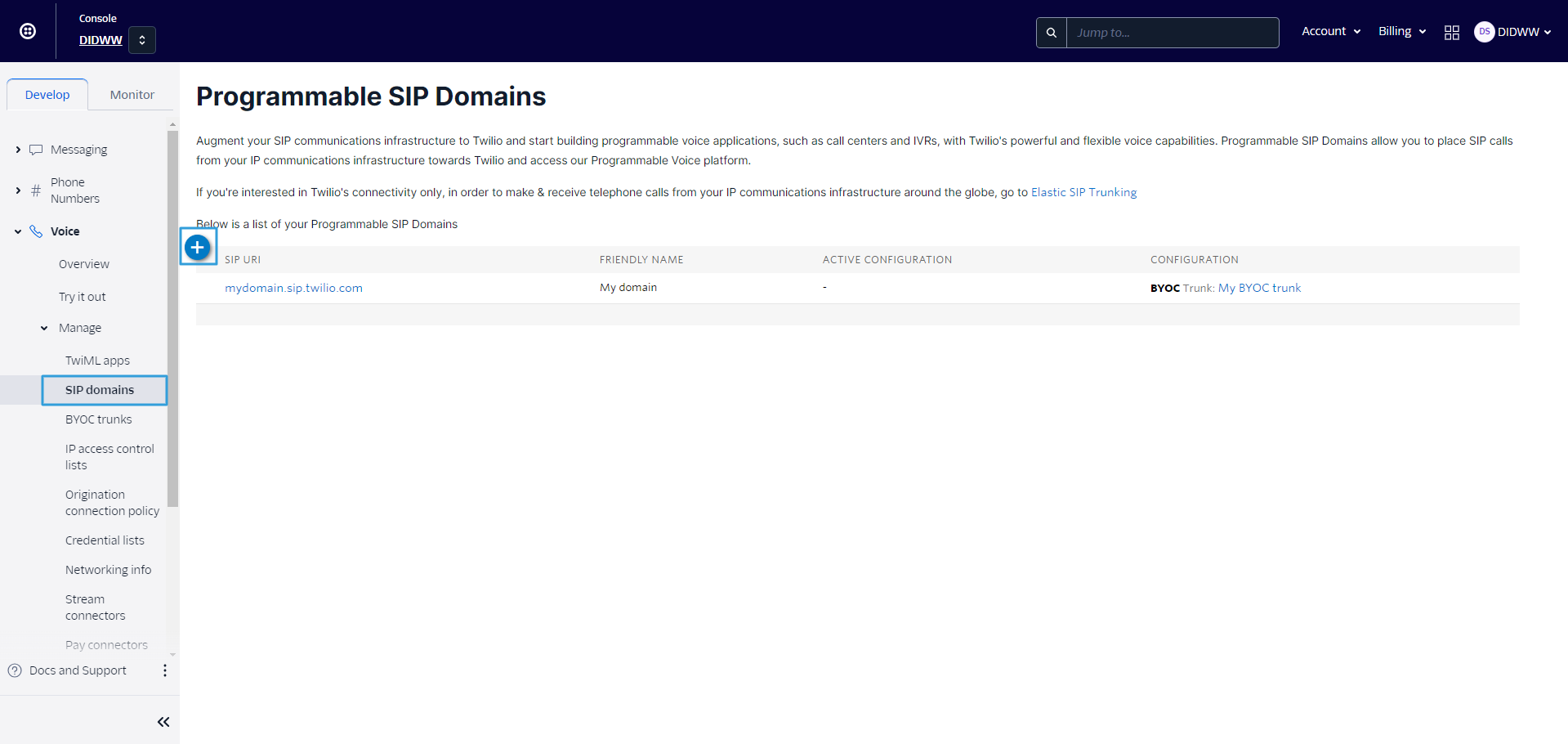Screen dimensions: 1568x744
Task: Open Origination connection policy
Action: 112,503
